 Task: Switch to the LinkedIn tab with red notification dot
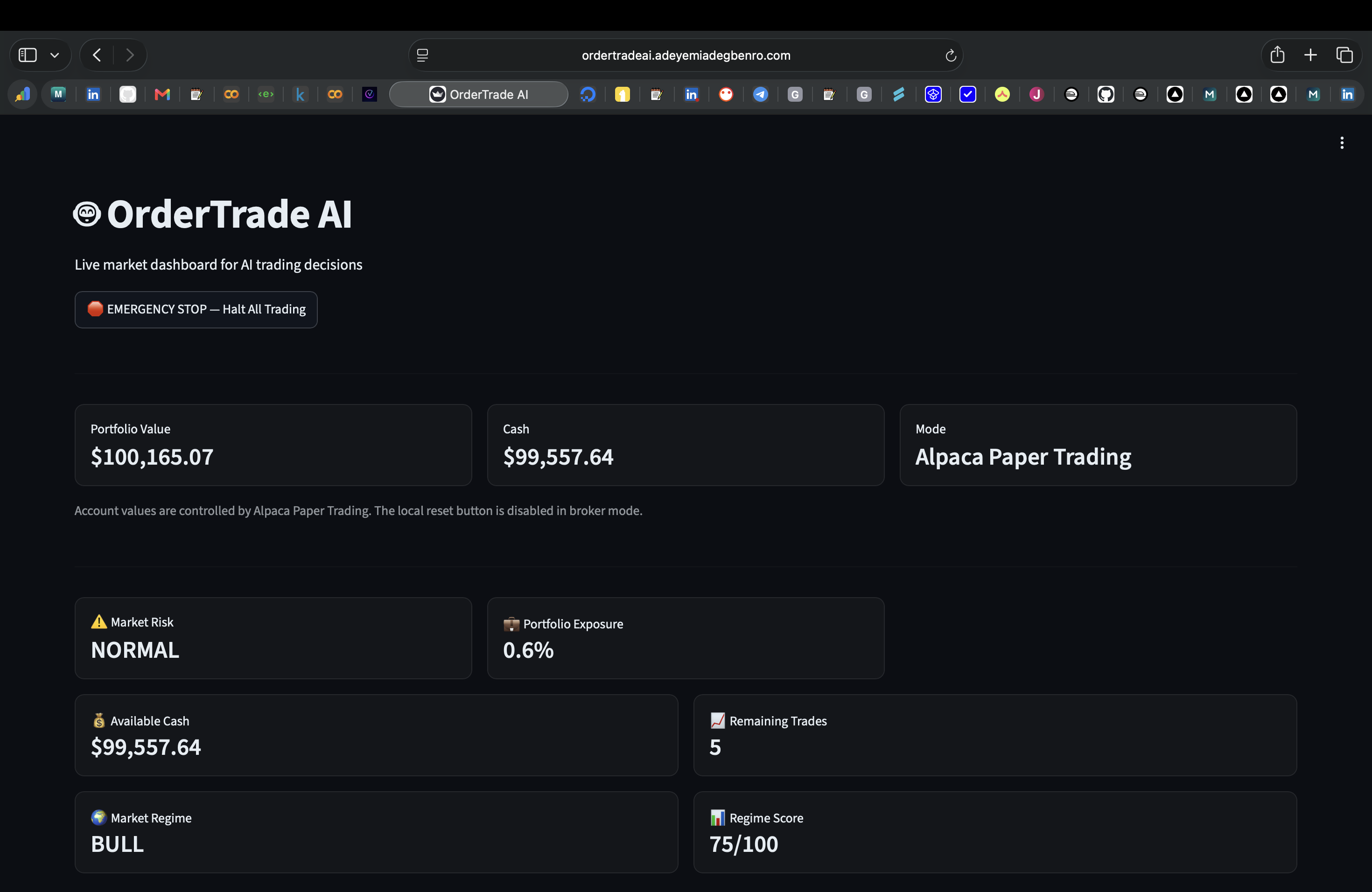pyautogui.click(x=691, y=95)
